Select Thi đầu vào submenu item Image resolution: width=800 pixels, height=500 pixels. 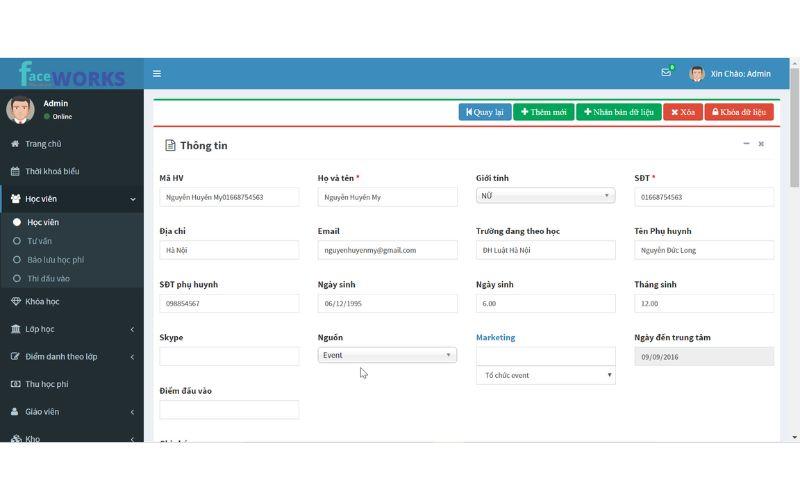(x=48, y=279)
